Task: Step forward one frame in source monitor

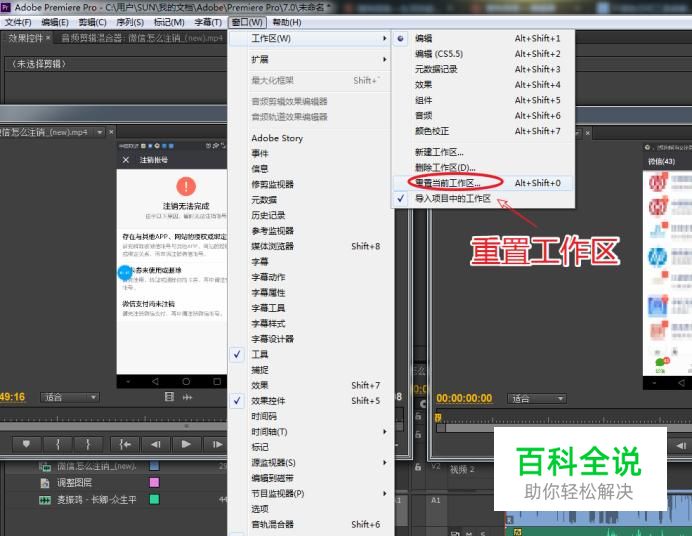Action: (217, 444)
